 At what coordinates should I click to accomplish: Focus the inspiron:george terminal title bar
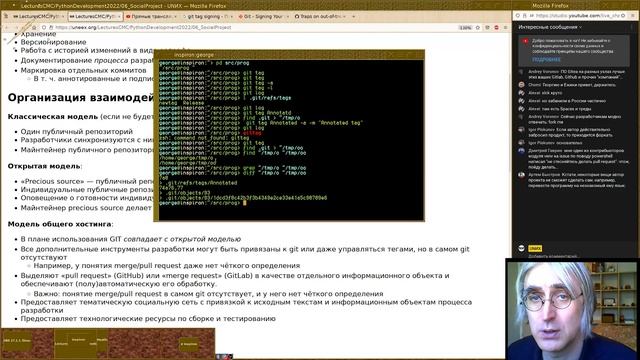tap(289, 55)
